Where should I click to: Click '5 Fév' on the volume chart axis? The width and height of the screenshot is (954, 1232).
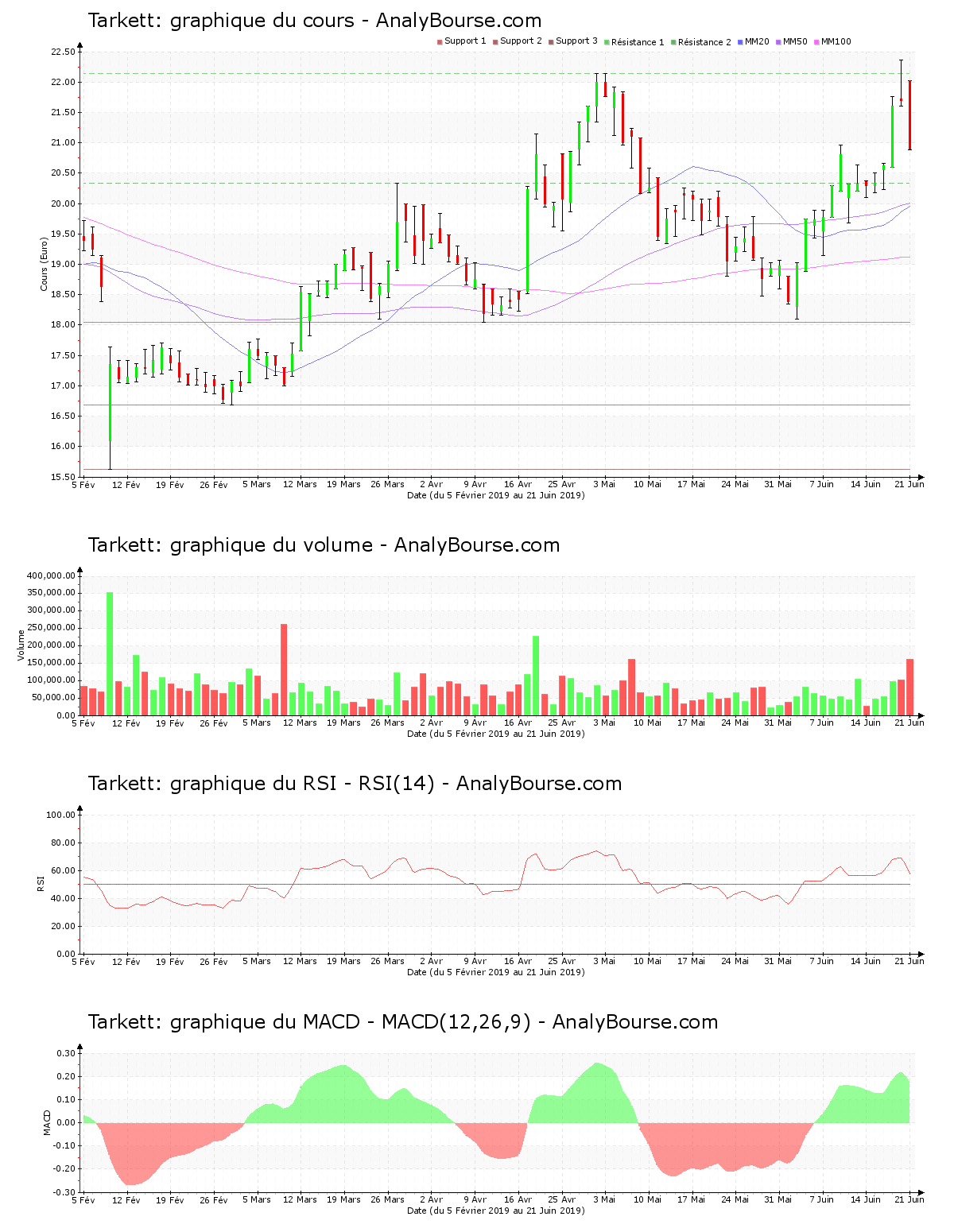[x=83, y=723]
